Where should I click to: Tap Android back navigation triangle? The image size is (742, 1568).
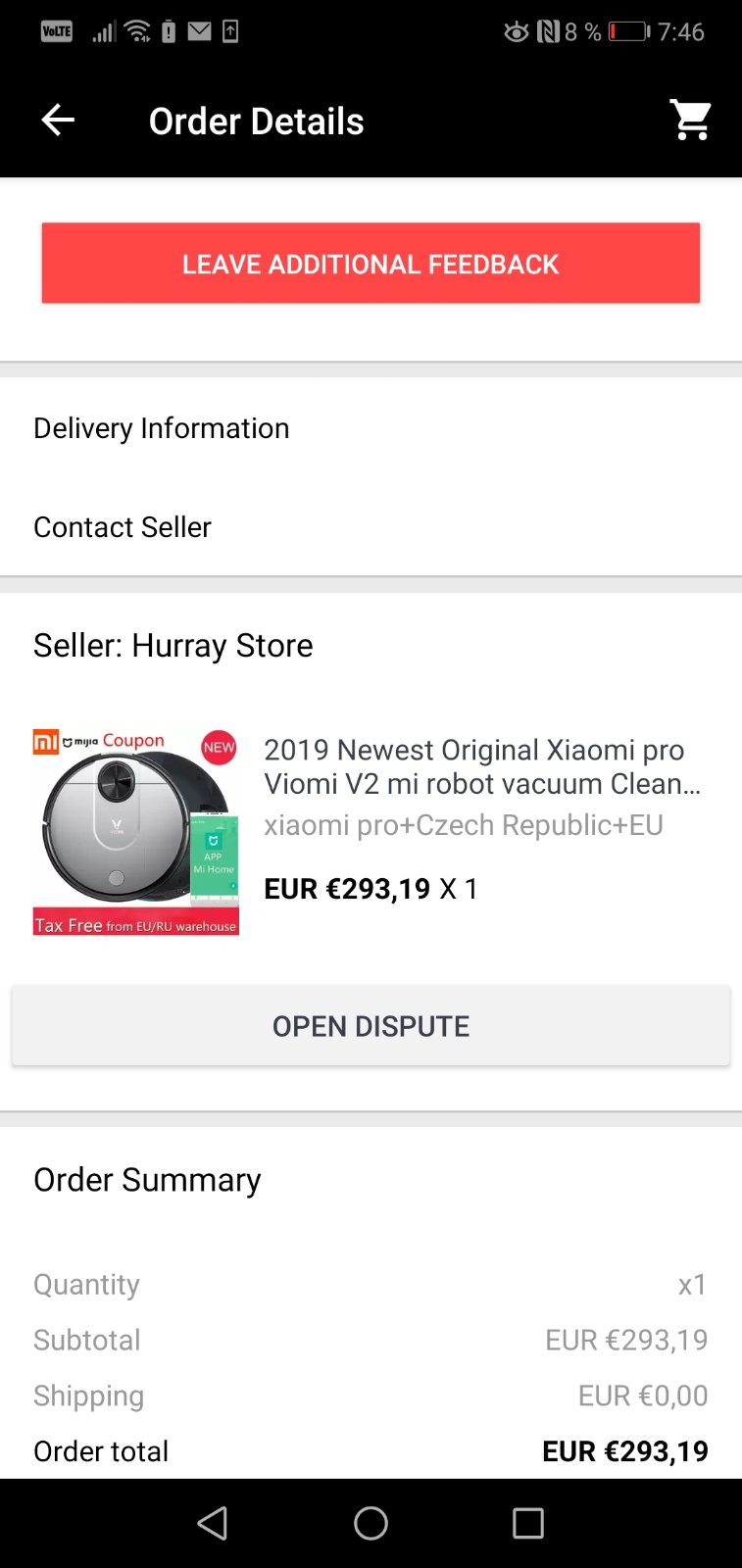(x=213, y=1523)
